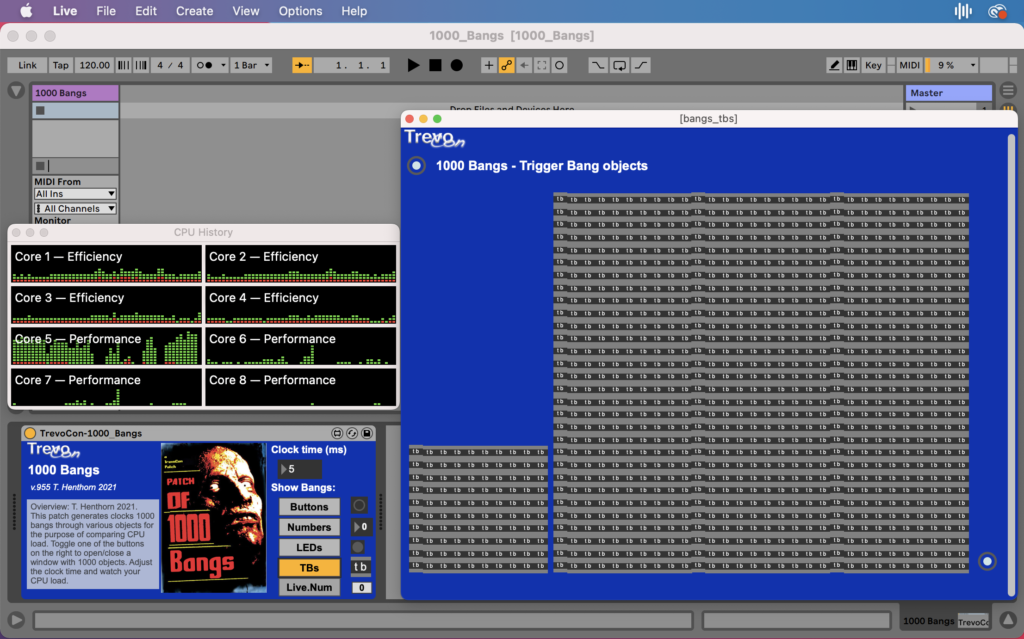
Task: Click the device hot-swap icon
Action: point(352,433)
